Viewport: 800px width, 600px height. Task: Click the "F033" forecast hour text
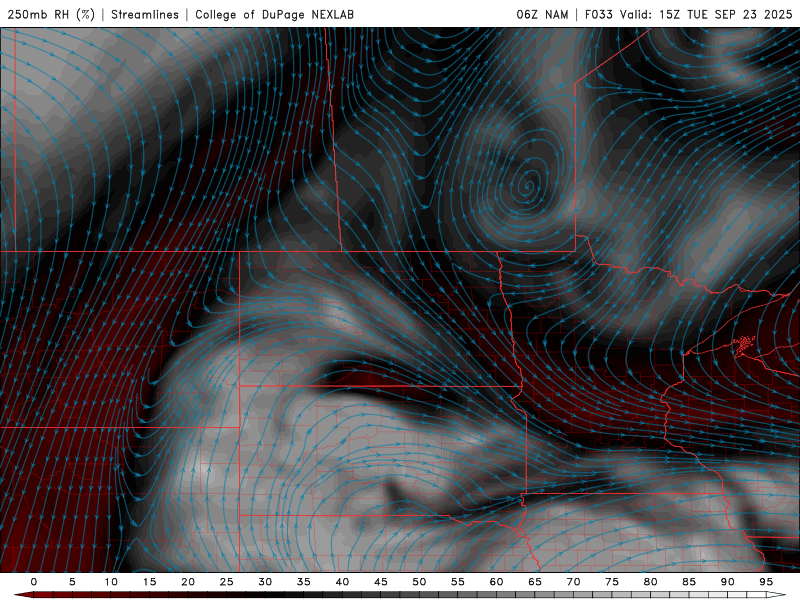[x=598, y=14]
